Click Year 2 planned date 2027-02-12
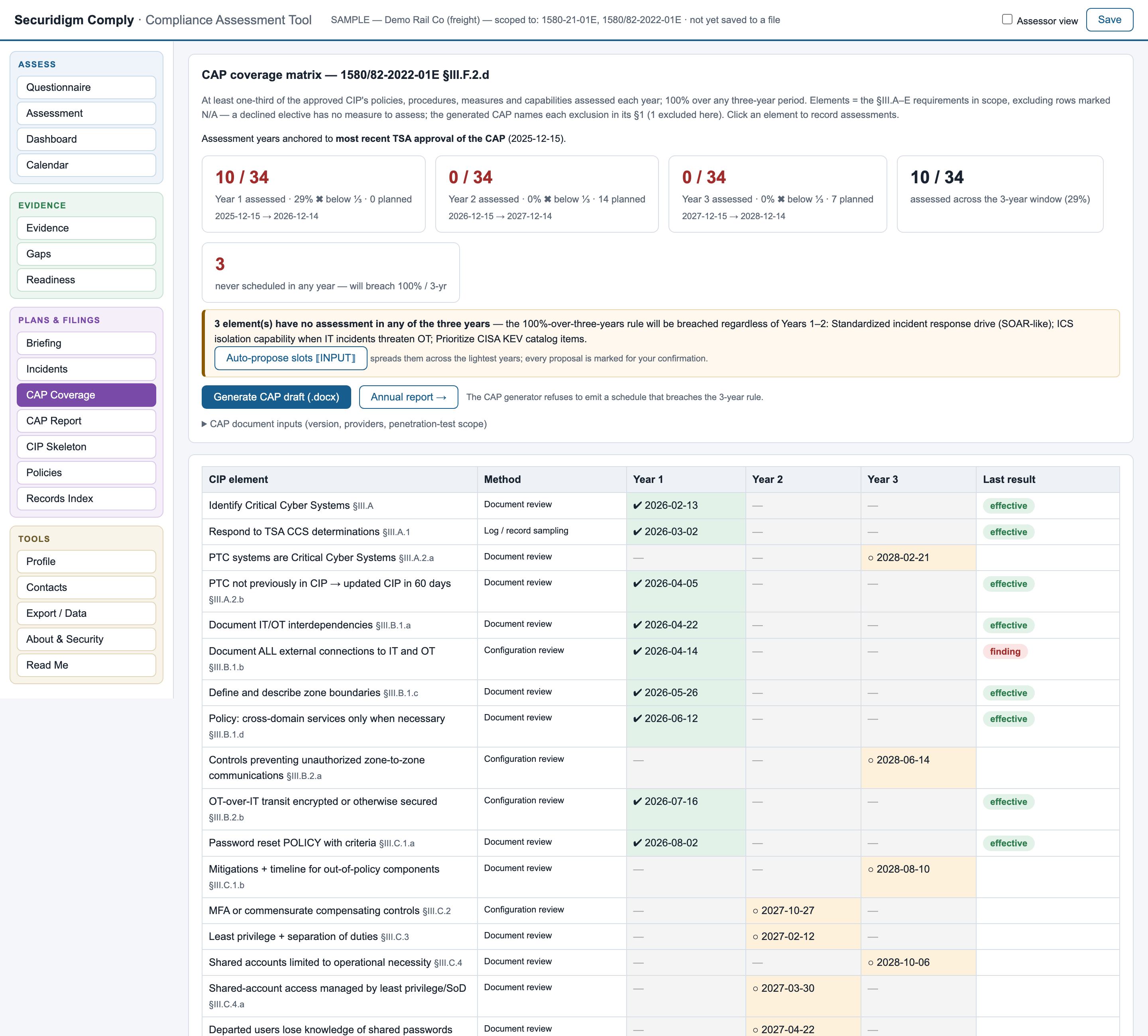The image size is (1148, 1036). (803, 936)
